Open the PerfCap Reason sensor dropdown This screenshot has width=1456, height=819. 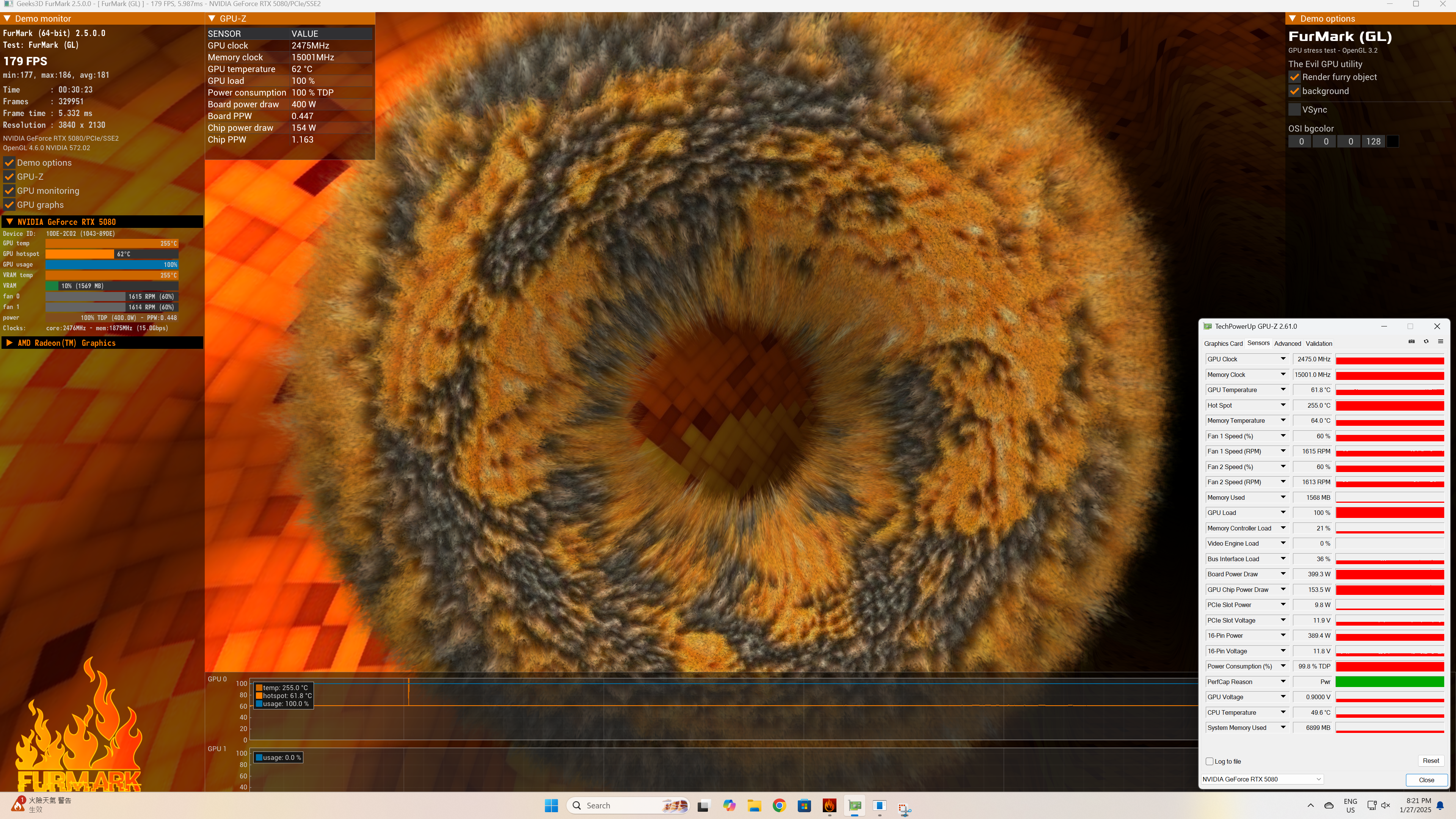(x=1283, y=682)
